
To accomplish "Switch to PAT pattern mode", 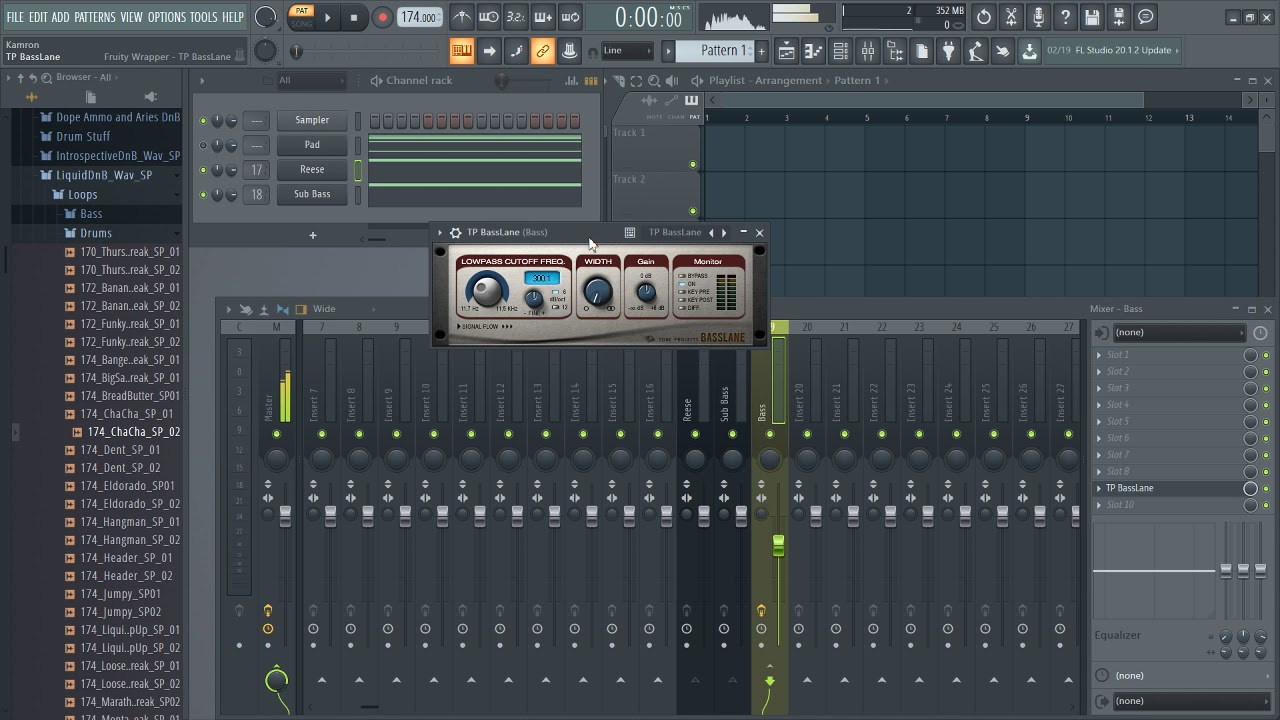I will [x=301, y=11].
